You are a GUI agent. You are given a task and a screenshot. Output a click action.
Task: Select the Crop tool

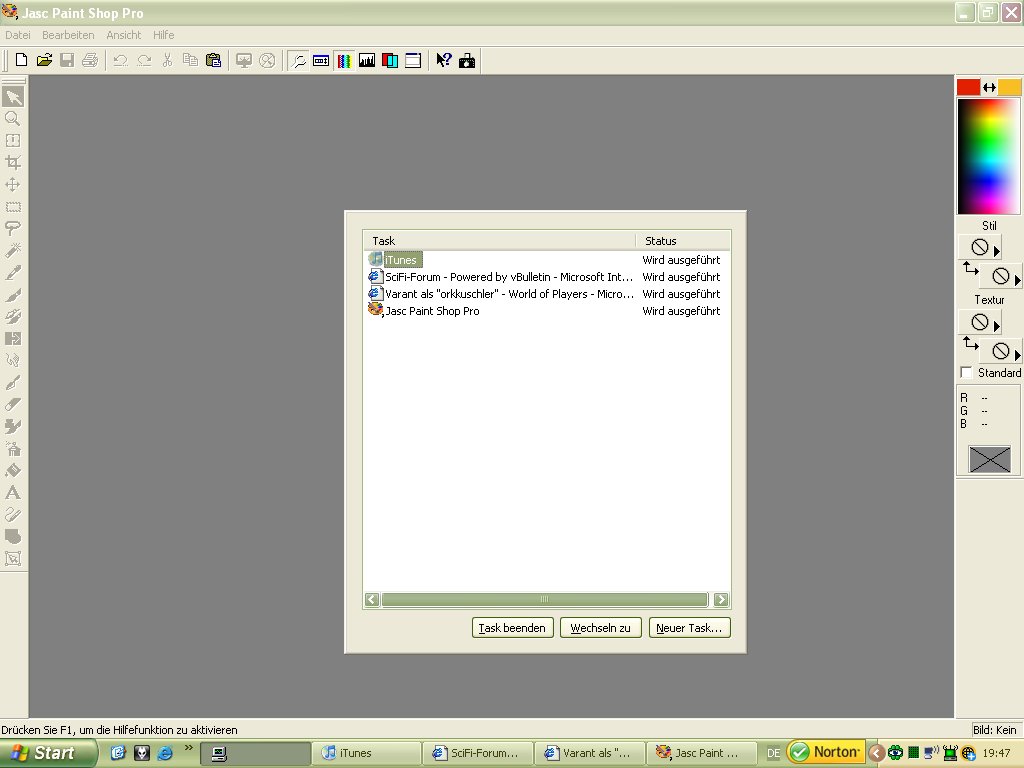point(13,163)
